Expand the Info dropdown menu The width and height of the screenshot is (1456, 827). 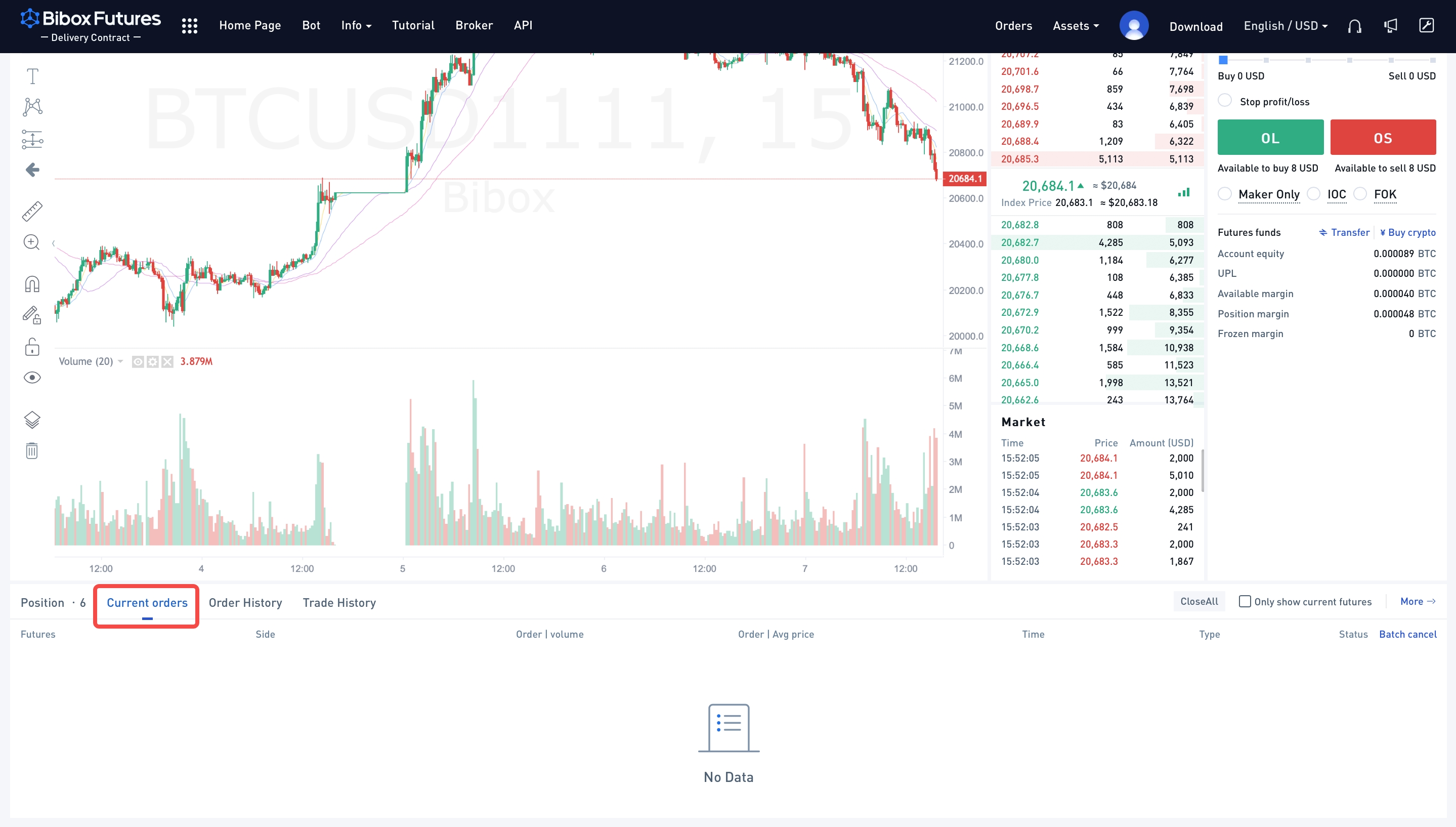point(356,26)
